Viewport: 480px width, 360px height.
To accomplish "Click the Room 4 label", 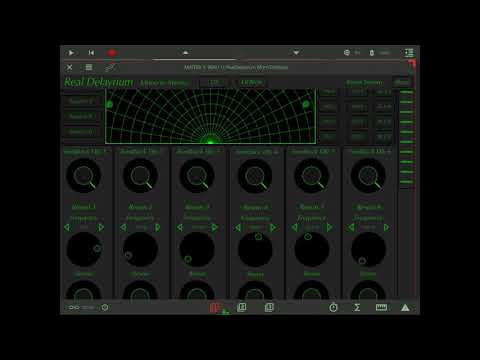I will [255, 207].
